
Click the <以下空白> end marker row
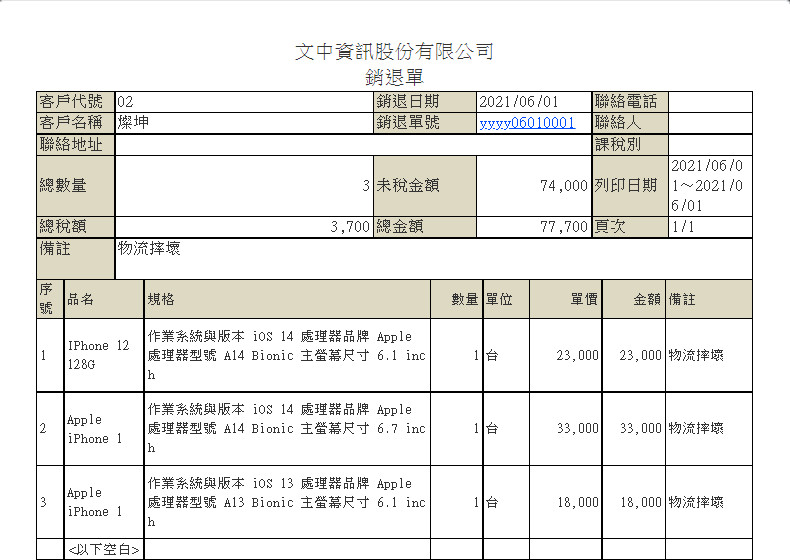coord(103,550)
